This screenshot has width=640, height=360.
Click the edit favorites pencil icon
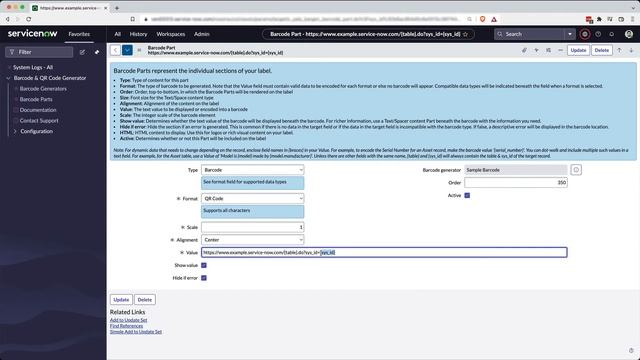click(x=82, y=52)
